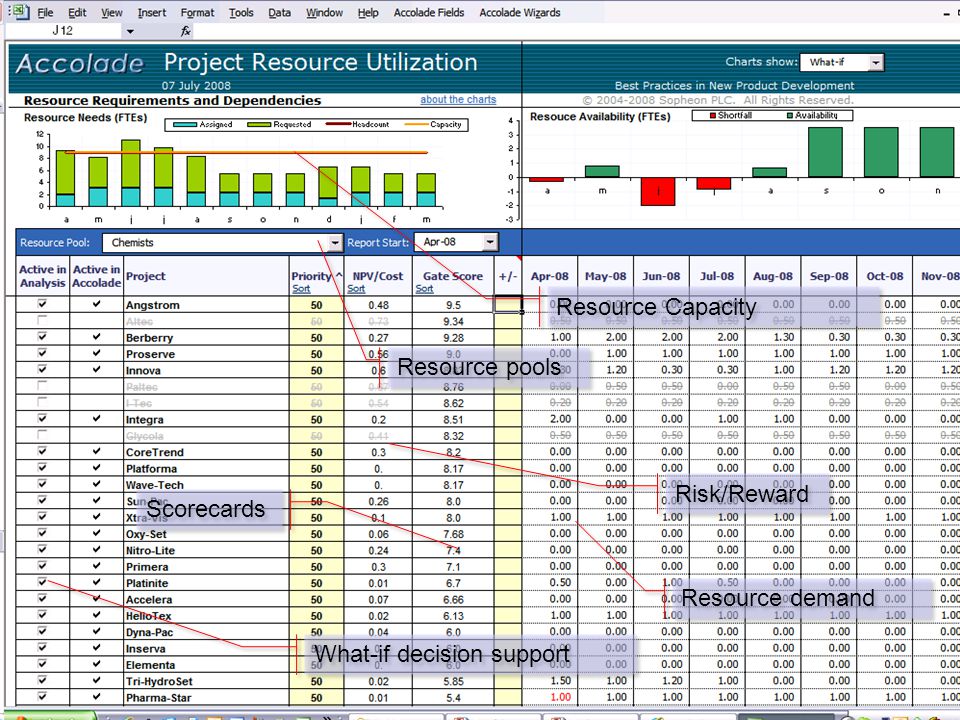
Task: Select the +/- cell in Angstrom row
Action: coord(508,304)
